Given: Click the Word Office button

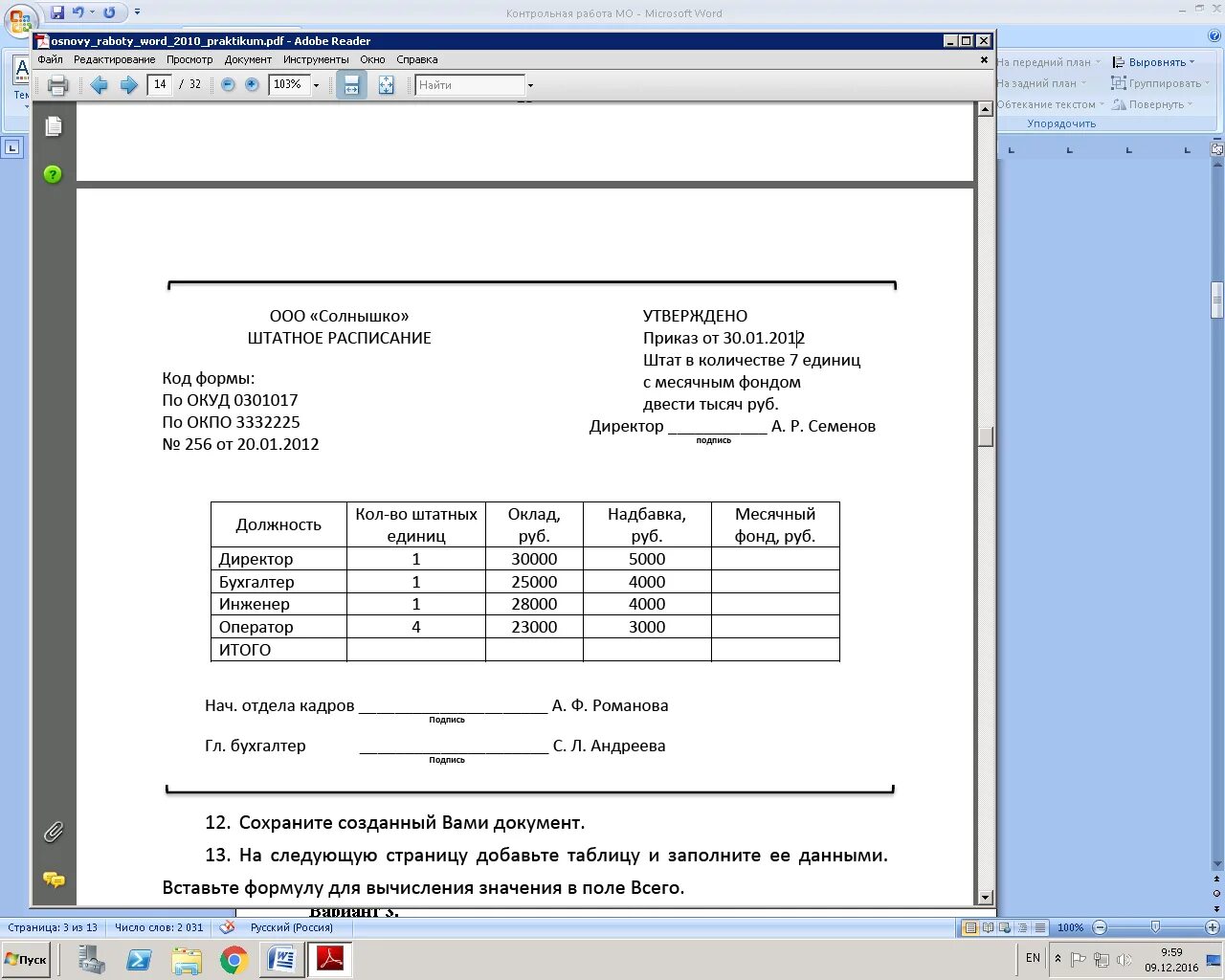Looking at the screenshot, I should 21,20.
